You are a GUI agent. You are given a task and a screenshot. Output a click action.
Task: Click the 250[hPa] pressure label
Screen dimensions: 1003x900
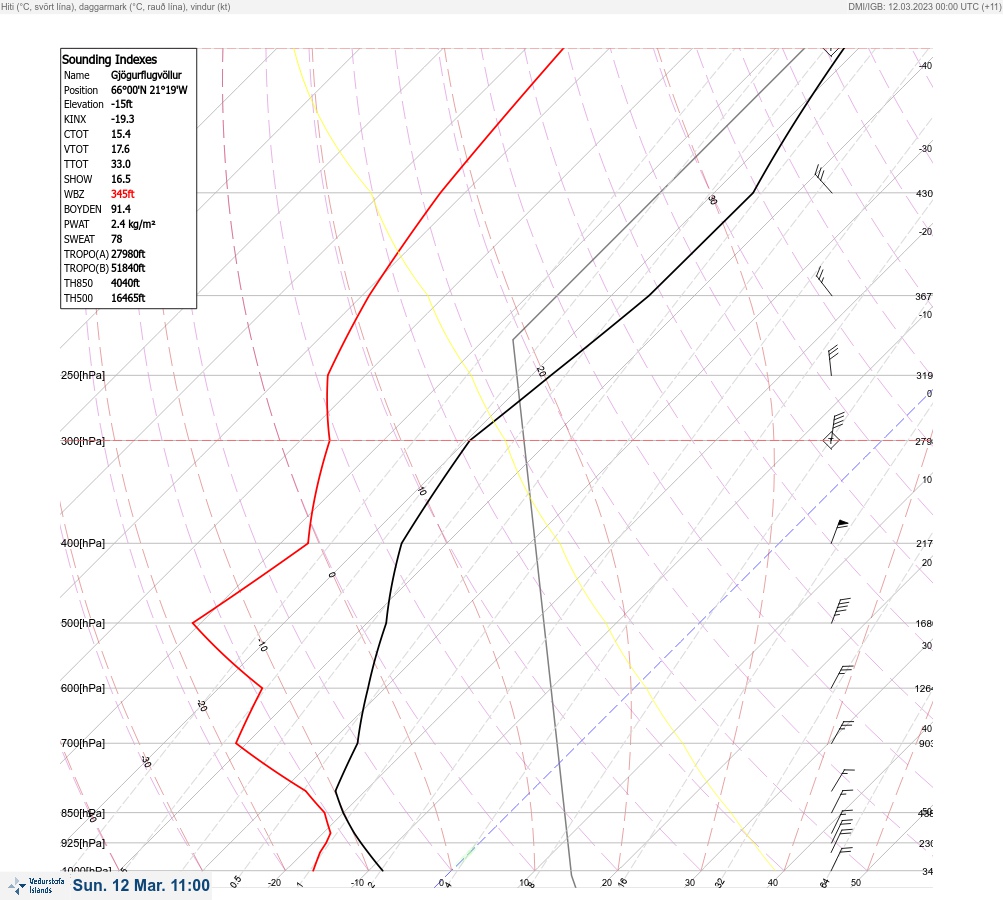83,375
